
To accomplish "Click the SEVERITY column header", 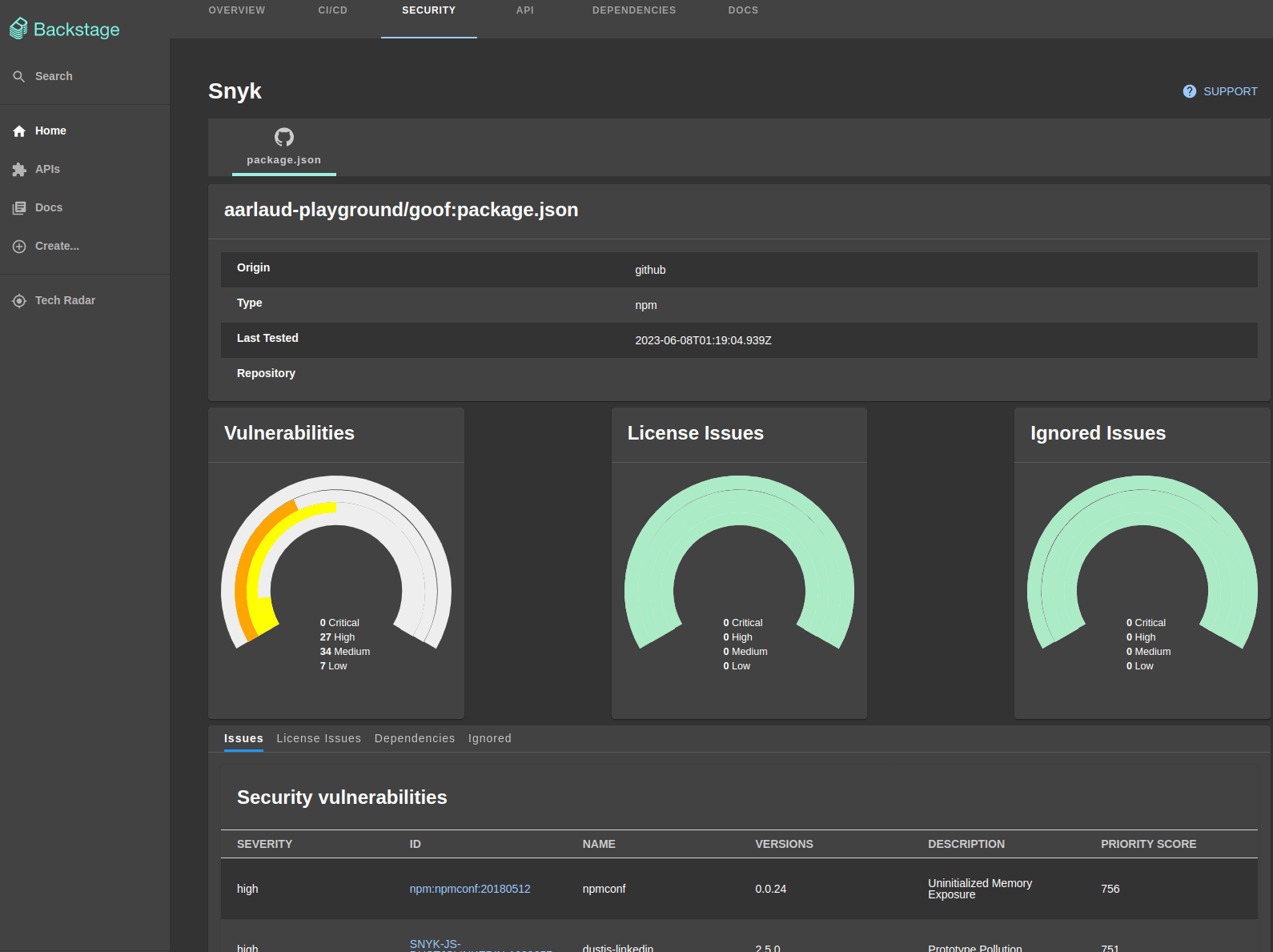I will pyautogui.click(x=264, y=844).
